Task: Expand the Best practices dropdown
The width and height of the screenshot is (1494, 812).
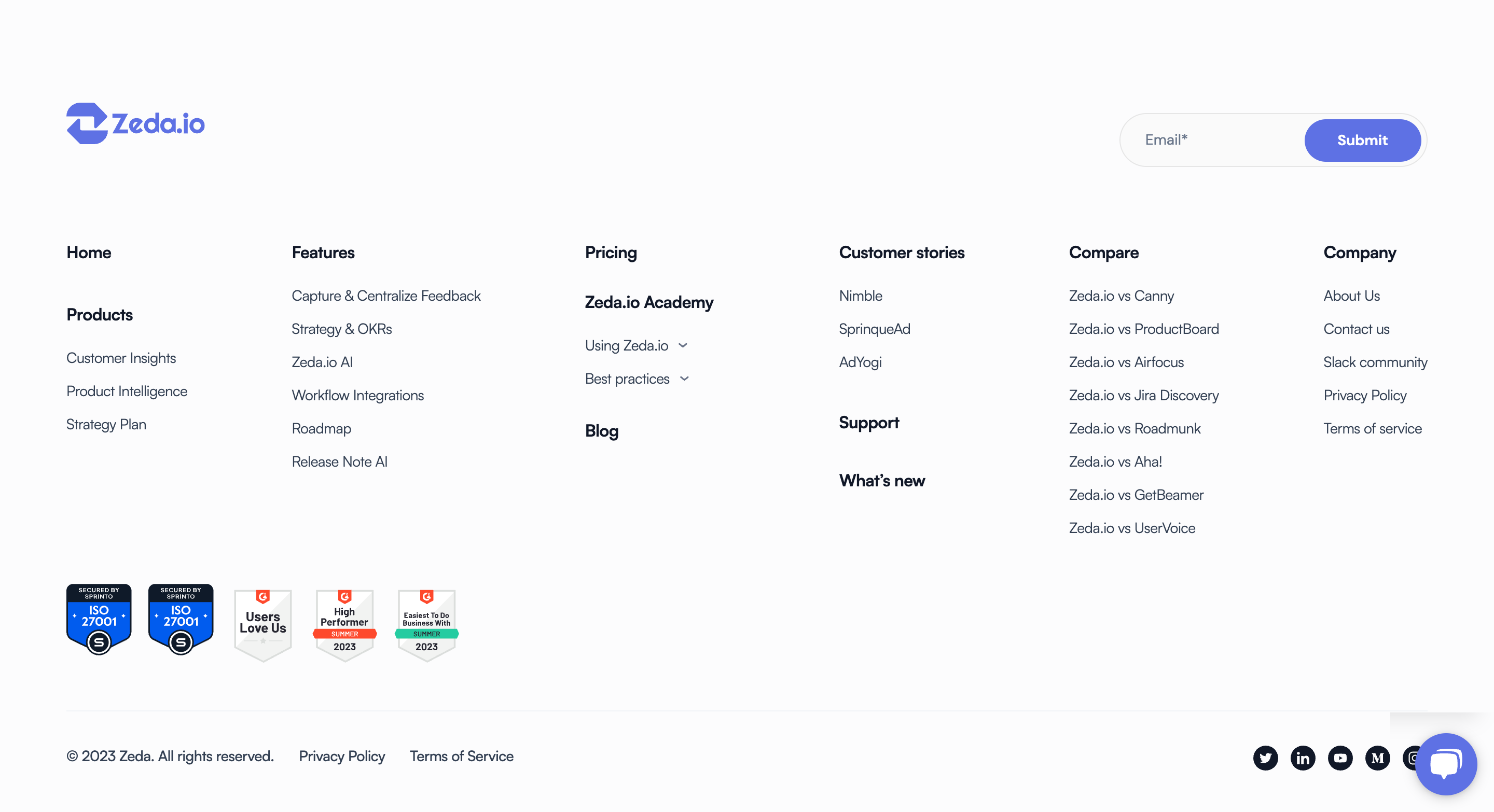Action: [637, 379]
